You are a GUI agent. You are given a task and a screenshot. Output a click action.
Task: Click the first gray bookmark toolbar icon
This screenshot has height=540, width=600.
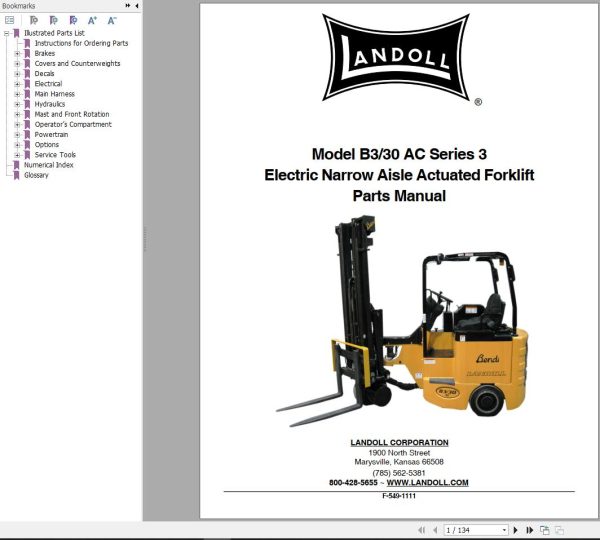(34, 20)
